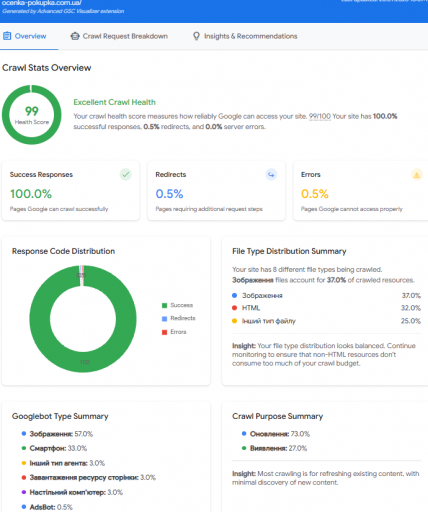Click Зображення 57.0% in Googlebot Type Summary
The image size is (428, 512).
(x=57, y=434)
